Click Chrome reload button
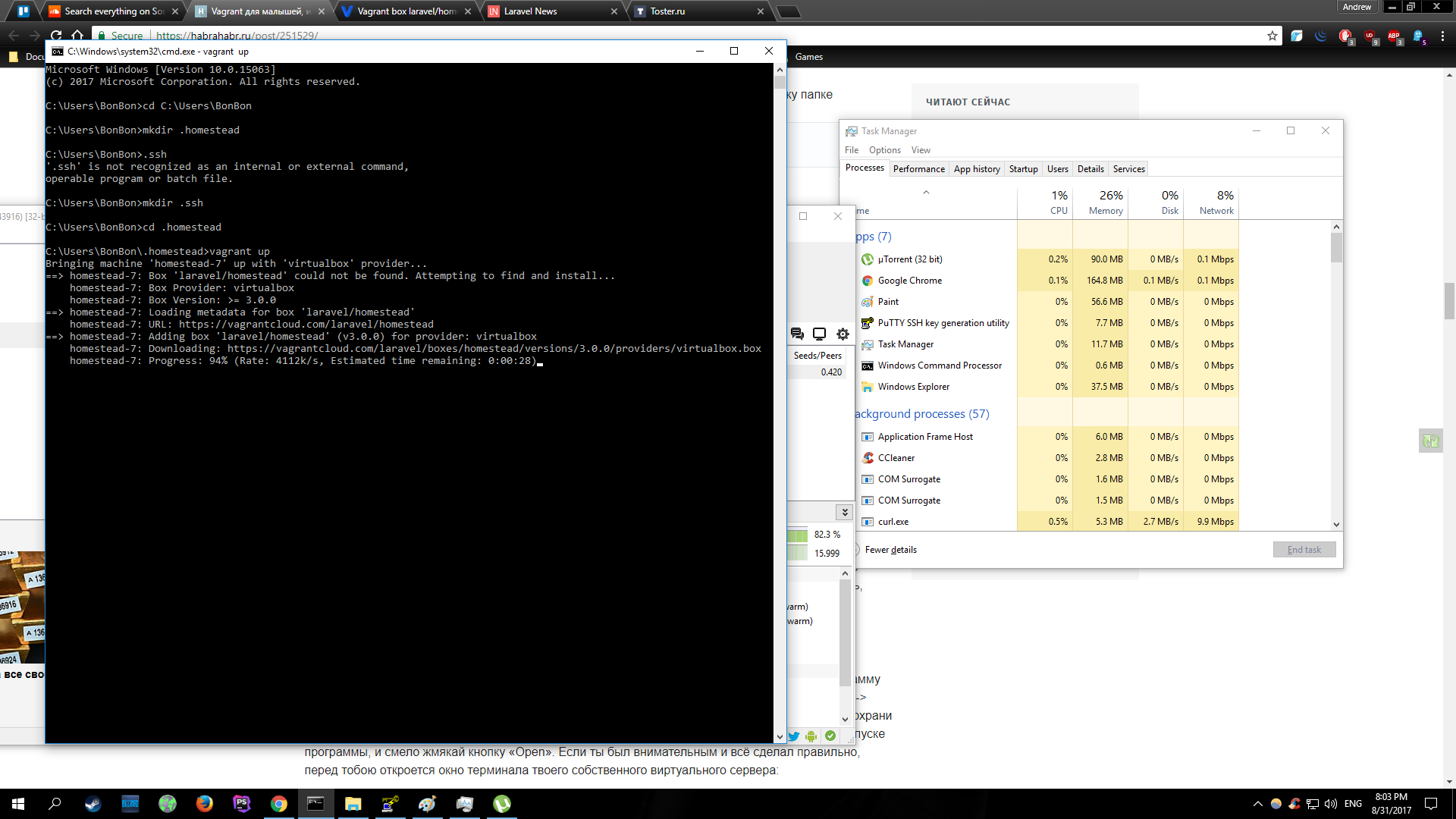This screenshot has width=1456, height=819. (56, 35)
